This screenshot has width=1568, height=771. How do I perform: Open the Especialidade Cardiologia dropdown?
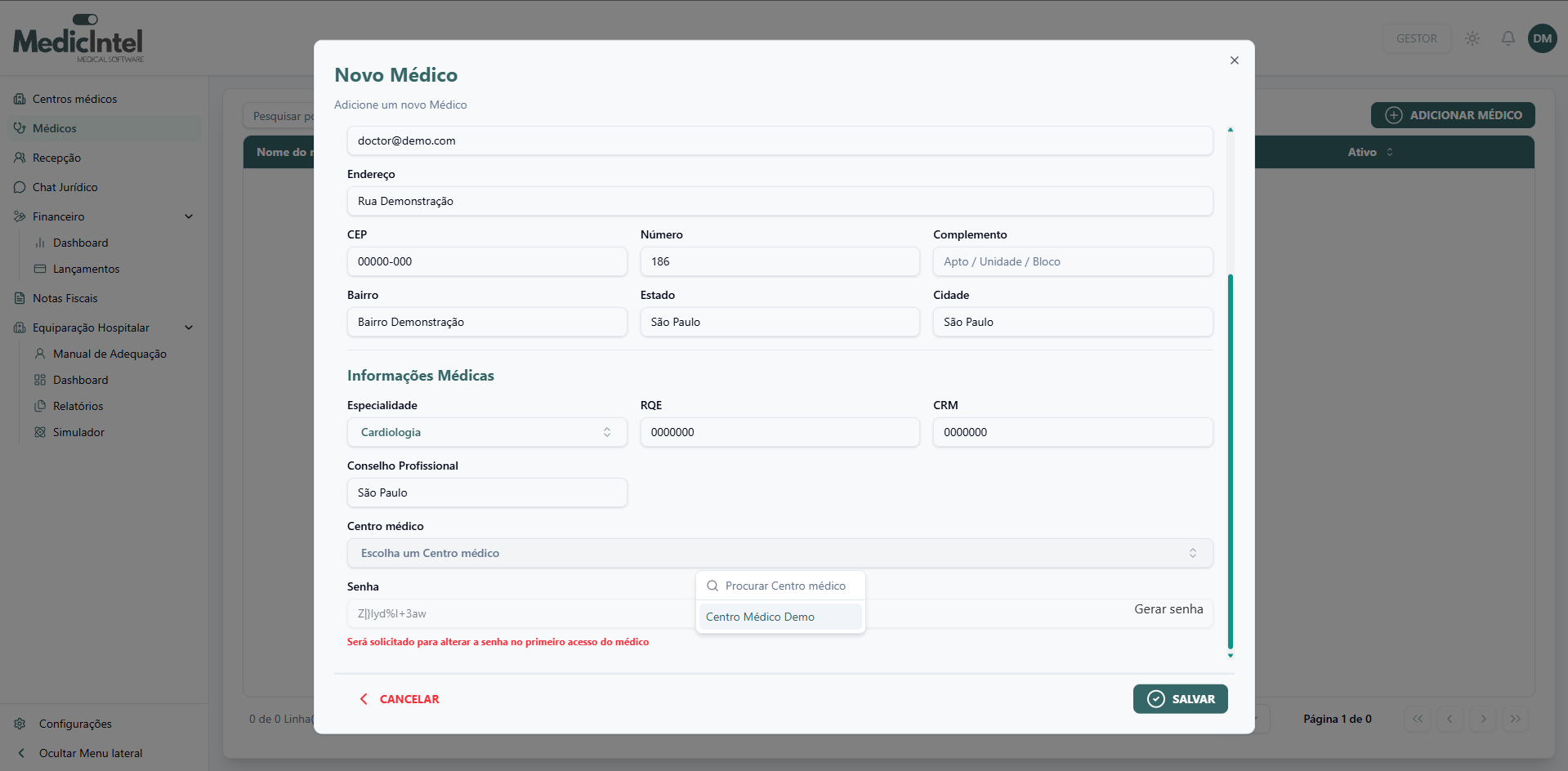click(487, 432)
